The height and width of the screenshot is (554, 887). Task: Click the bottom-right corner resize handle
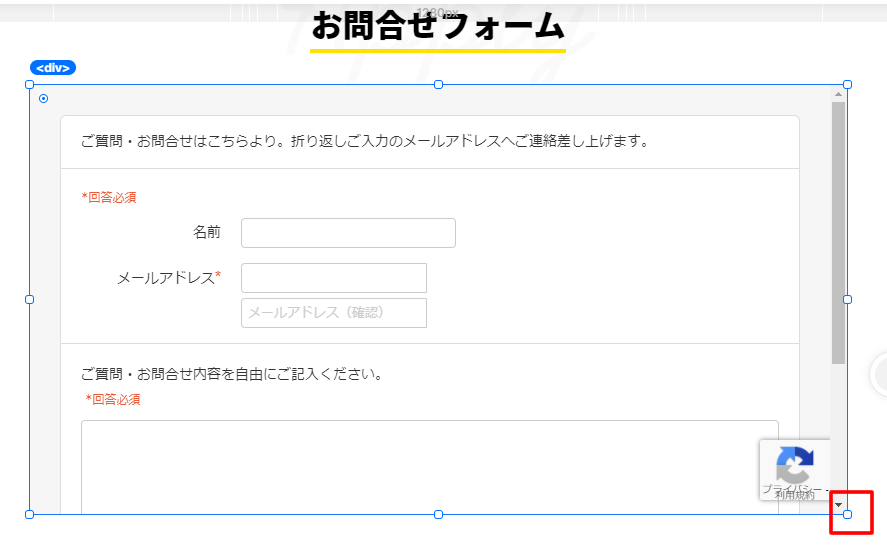click(x=848, y=514)
